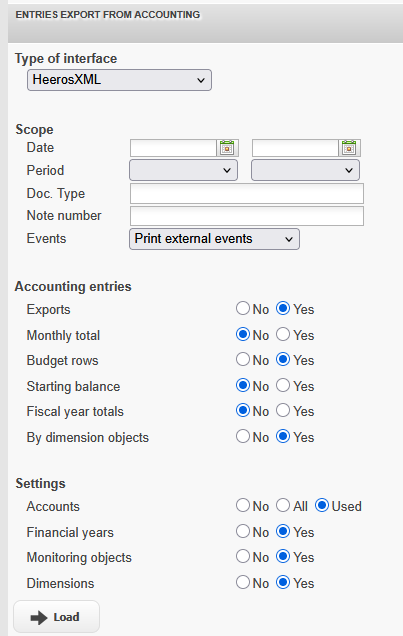Set Budget rows to No
Image resolution: width=403 pixels, height=636 pixels.
coord(243,359)
